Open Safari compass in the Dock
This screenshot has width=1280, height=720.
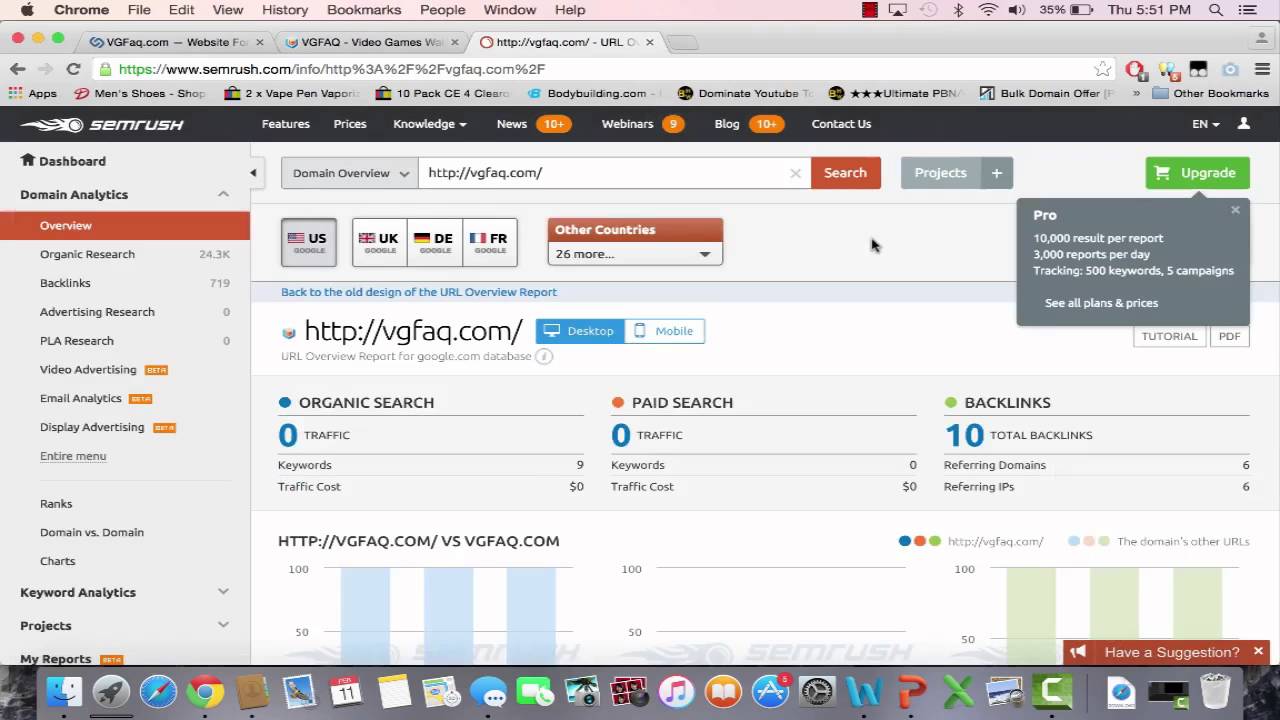158,692
